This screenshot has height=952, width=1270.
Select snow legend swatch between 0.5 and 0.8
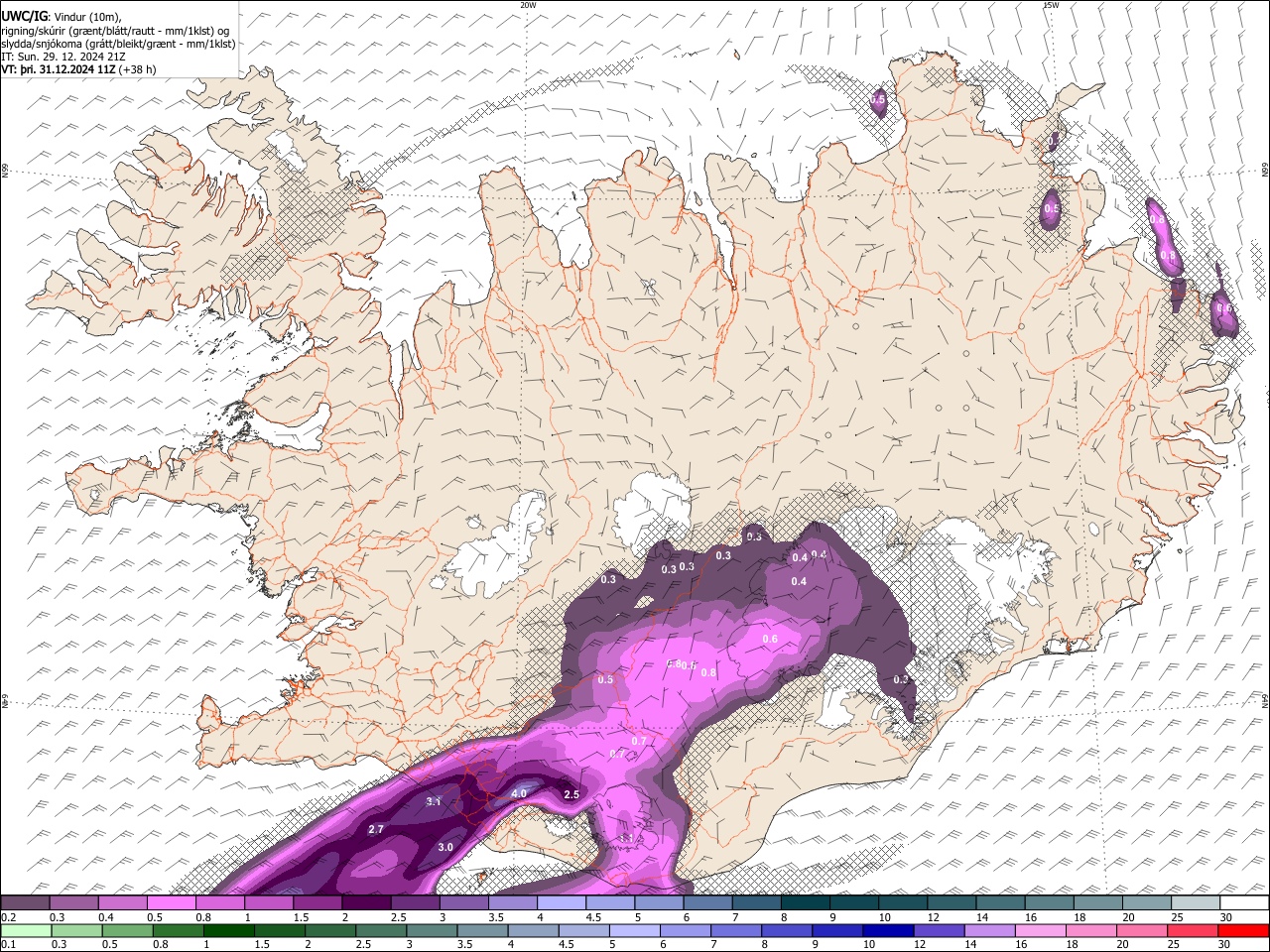(172, 903)
